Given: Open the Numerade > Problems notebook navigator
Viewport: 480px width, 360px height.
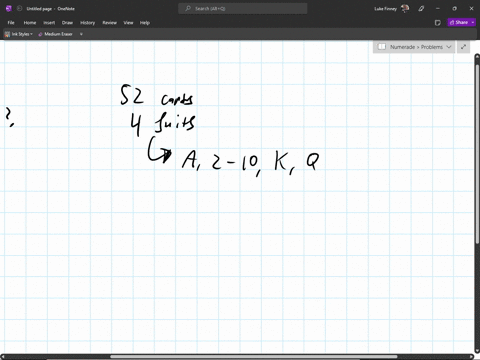Looking at the screenshot, I should pyautogui.click(x=414, y=47).
